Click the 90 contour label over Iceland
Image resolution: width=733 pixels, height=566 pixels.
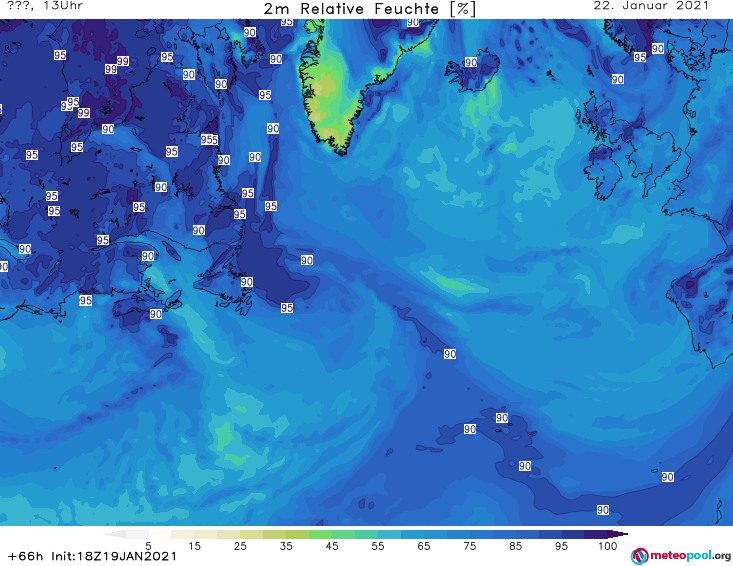471,62
